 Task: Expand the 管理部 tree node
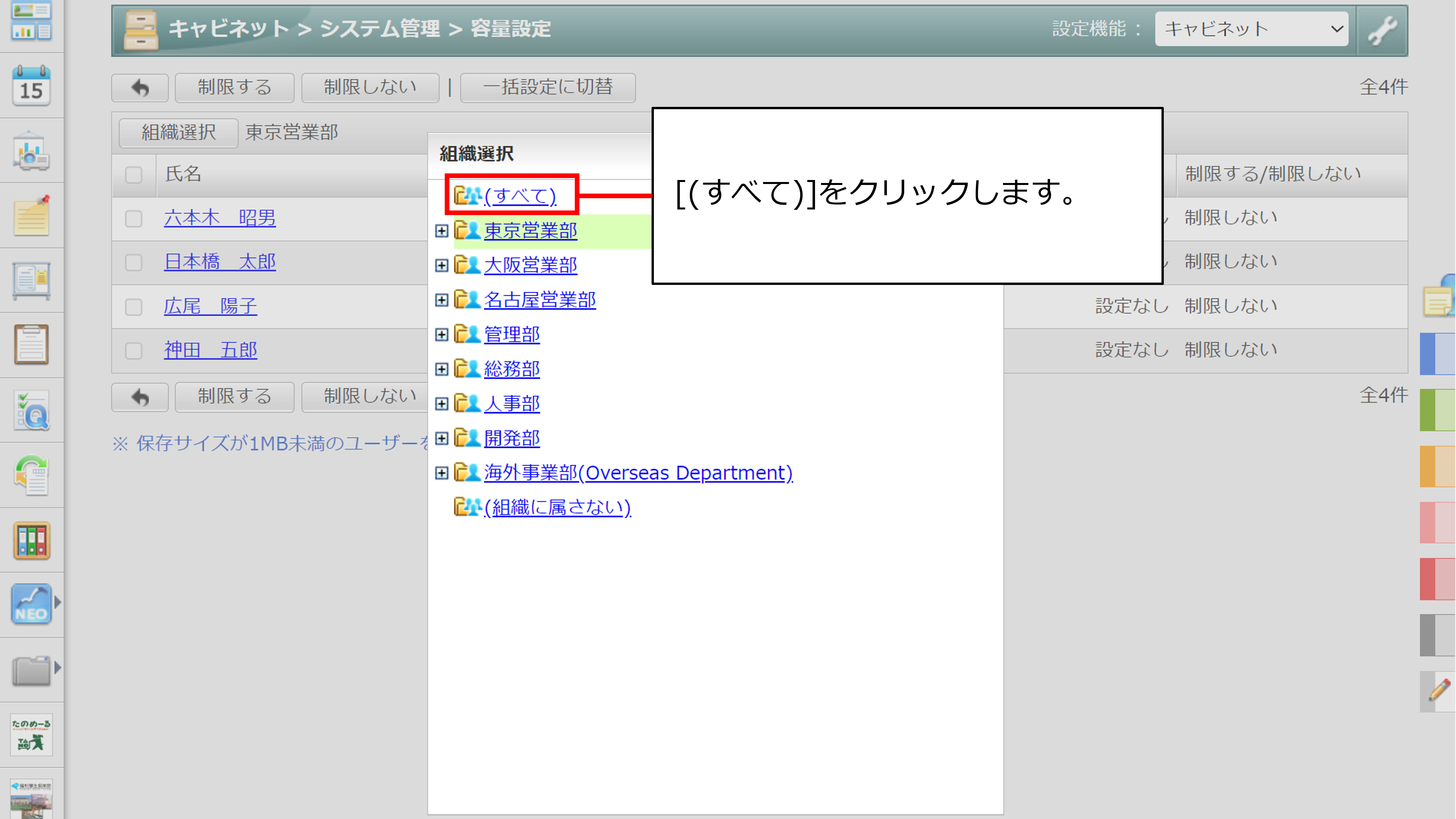441,335
